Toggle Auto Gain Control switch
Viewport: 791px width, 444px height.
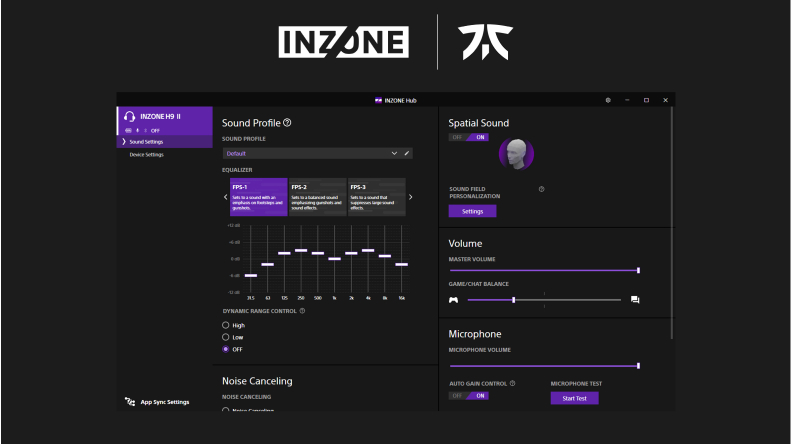[469, 396]
